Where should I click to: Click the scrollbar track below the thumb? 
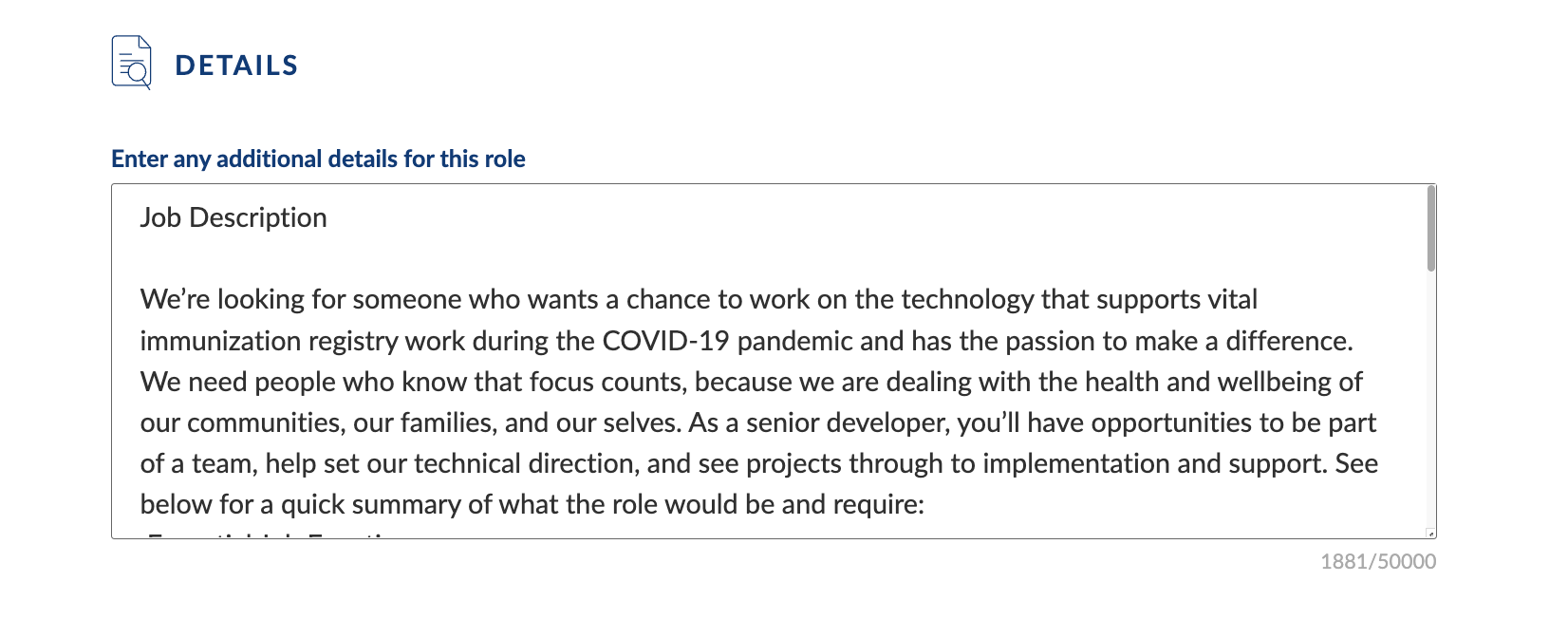1431,399
